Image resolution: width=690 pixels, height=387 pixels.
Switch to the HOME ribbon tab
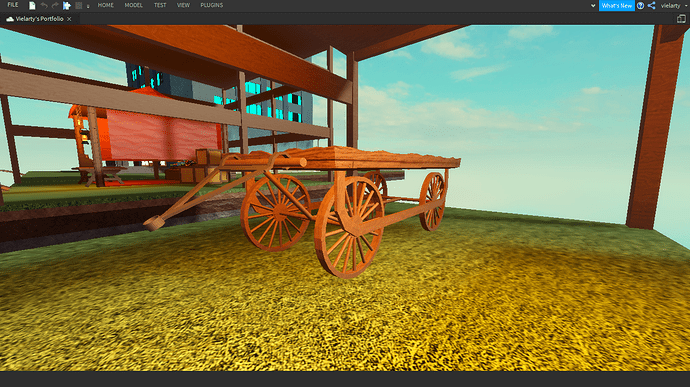click(x=106, y=5)
